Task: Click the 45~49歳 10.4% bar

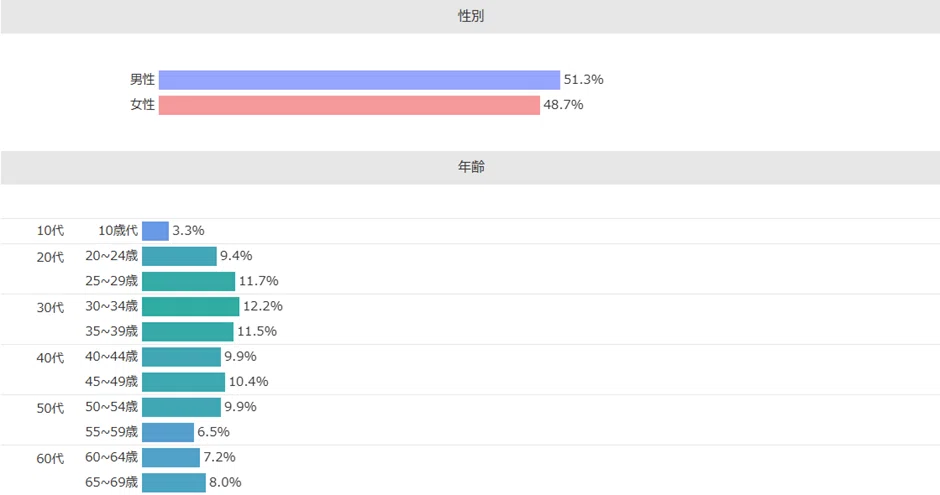Action: tap(183, 382)
